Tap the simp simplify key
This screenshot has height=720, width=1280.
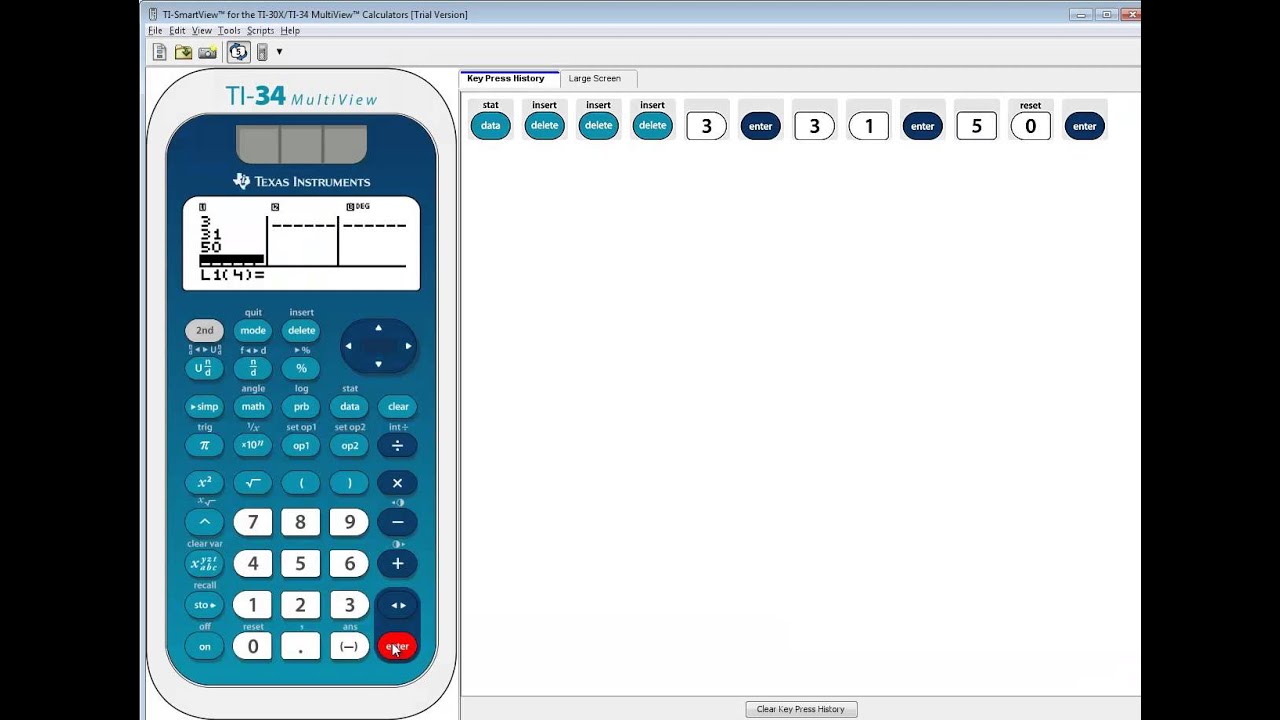[204, 406]
